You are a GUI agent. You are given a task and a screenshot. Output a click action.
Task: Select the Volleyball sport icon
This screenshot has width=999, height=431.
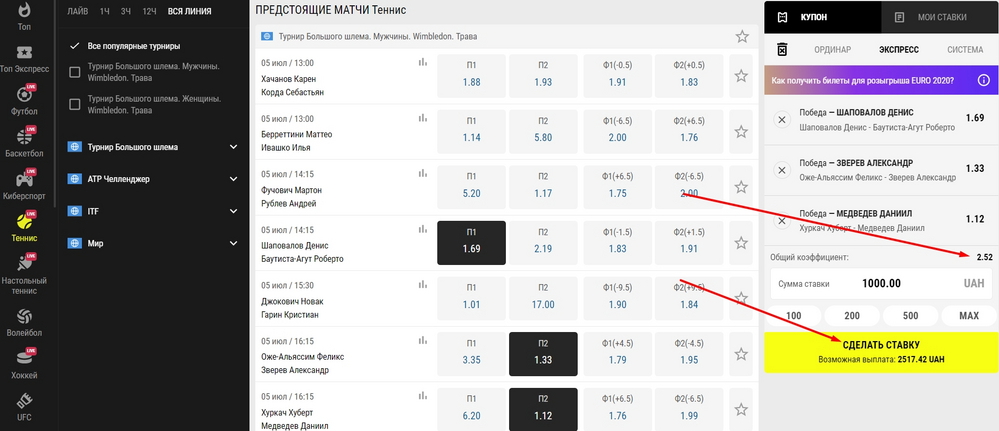(24, 322)
